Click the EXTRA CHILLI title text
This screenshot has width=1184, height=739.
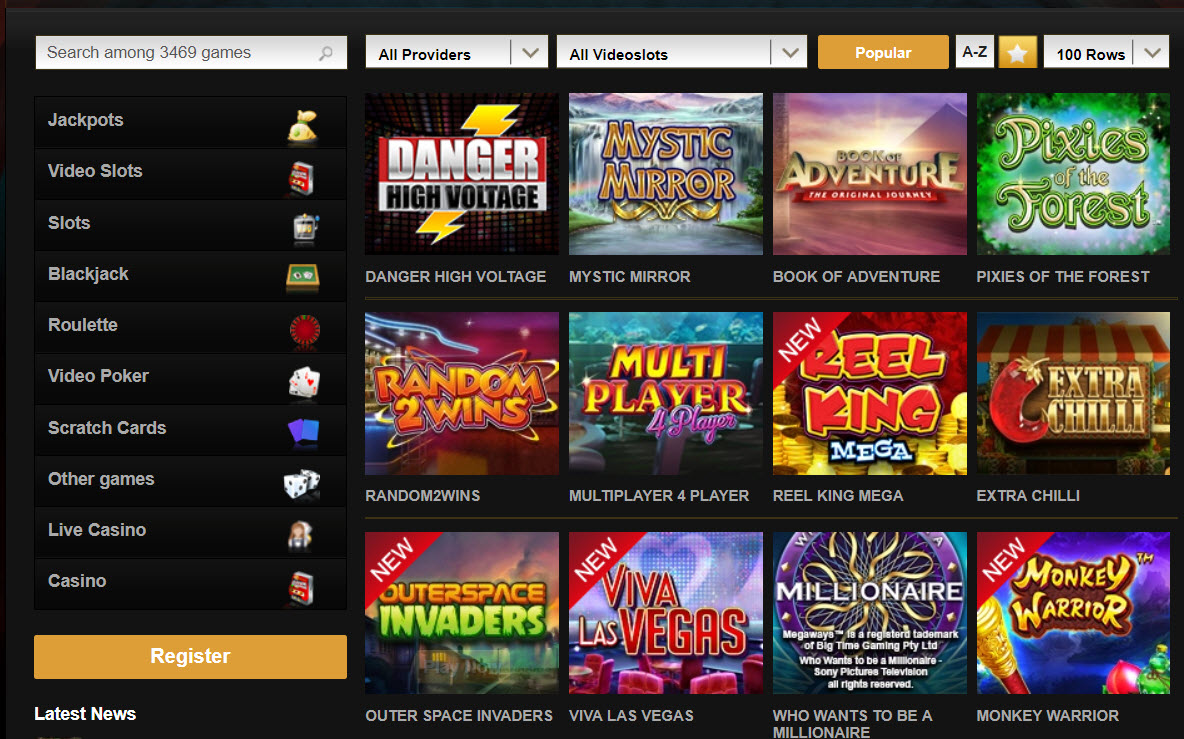(x=1028, y=496)
